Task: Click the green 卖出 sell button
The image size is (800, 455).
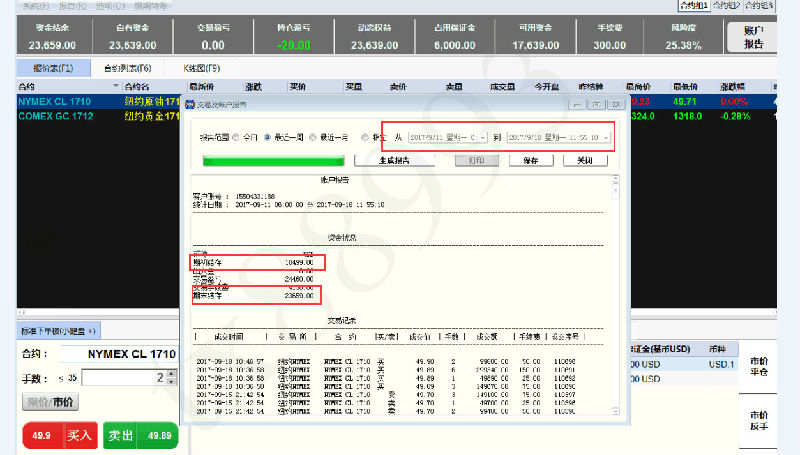Action: [140, 436]
